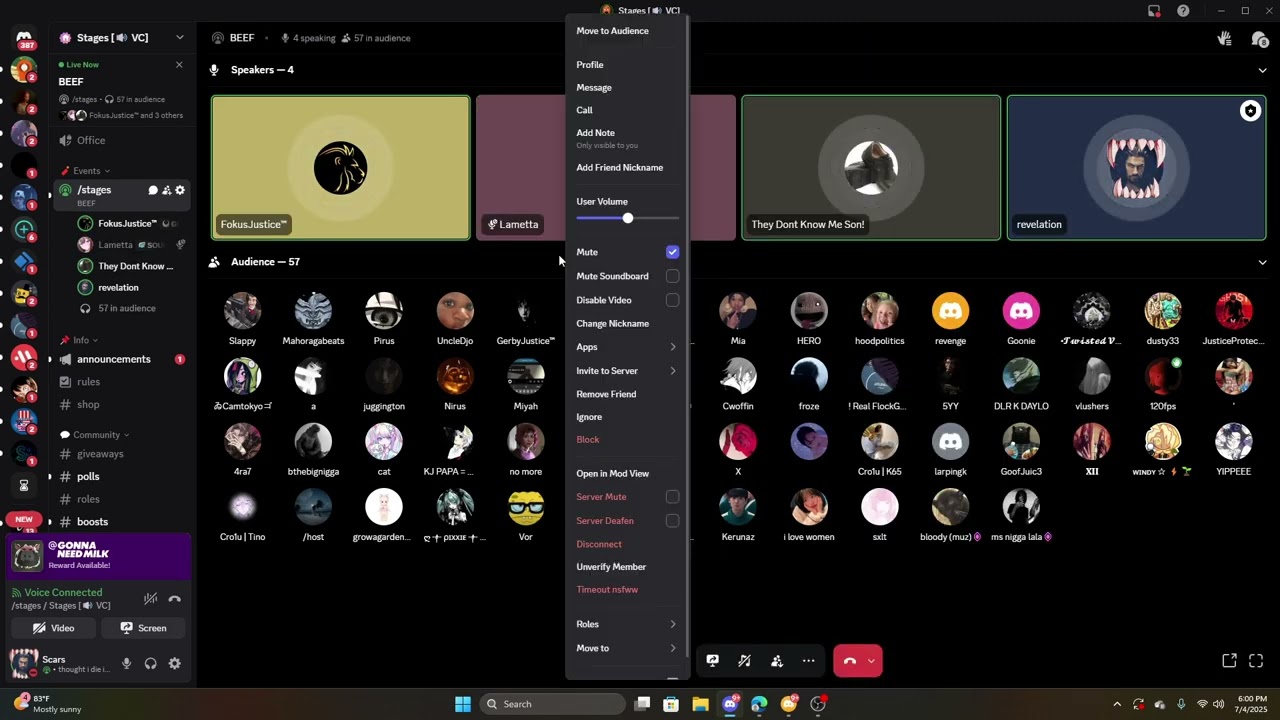This screenshot has width=1280, height=720.
Task: Click the Windows taskbar search box
Action: (552, 704)
